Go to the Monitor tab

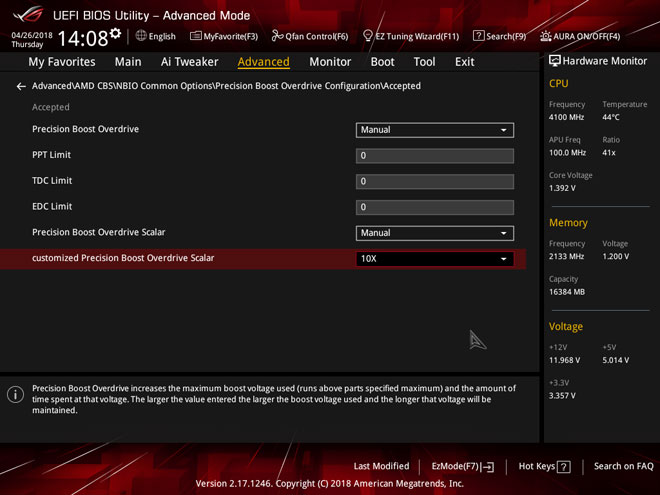click(330, 62)
